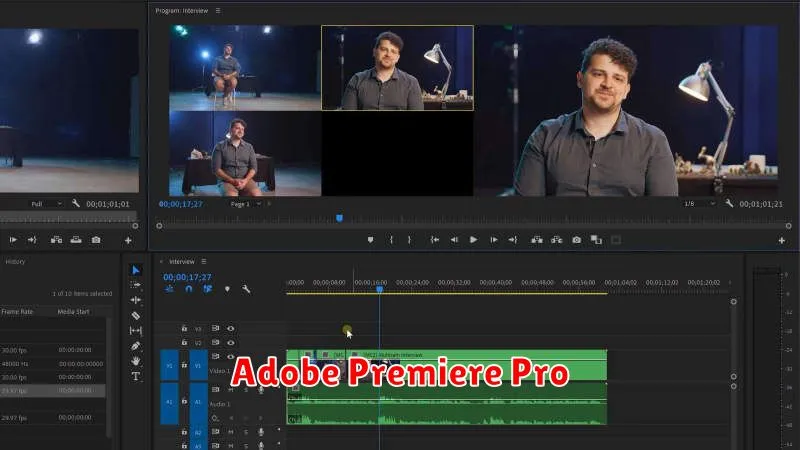The width and height of the screenshot is (800, 450).
Task: Add marker in Program monitor transport
Action: (x=370, y=240)
